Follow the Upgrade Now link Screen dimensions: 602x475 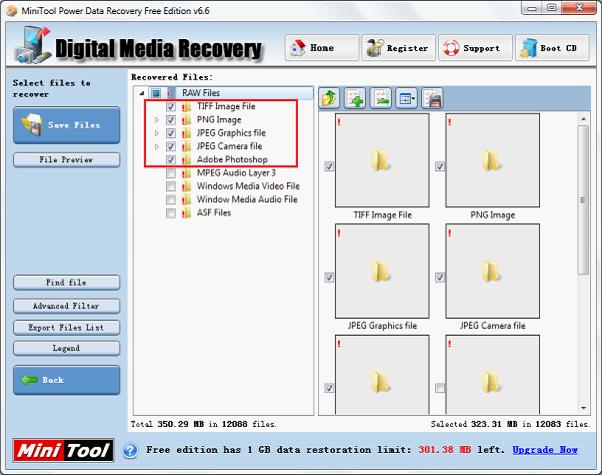coord(545,450)
